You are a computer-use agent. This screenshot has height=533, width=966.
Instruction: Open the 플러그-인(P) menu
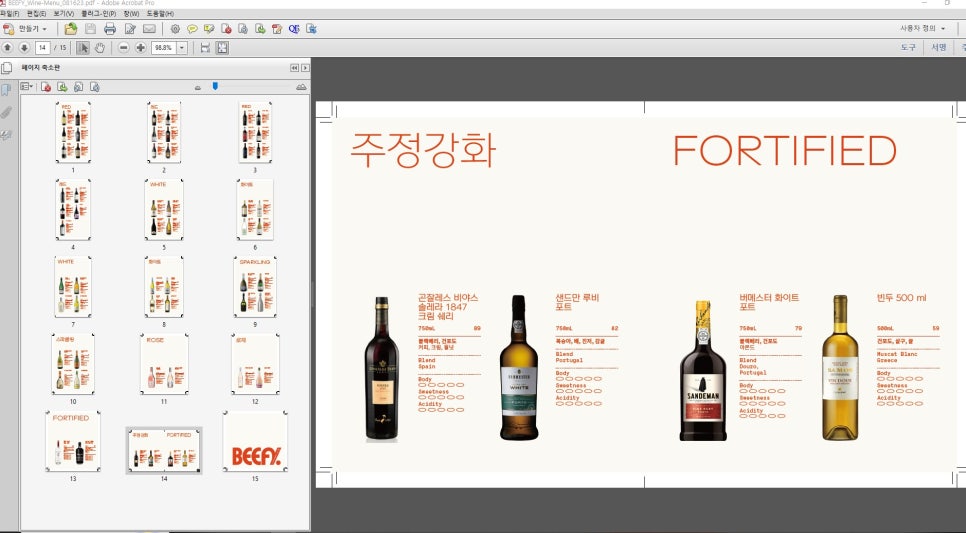tap(99, 14)
